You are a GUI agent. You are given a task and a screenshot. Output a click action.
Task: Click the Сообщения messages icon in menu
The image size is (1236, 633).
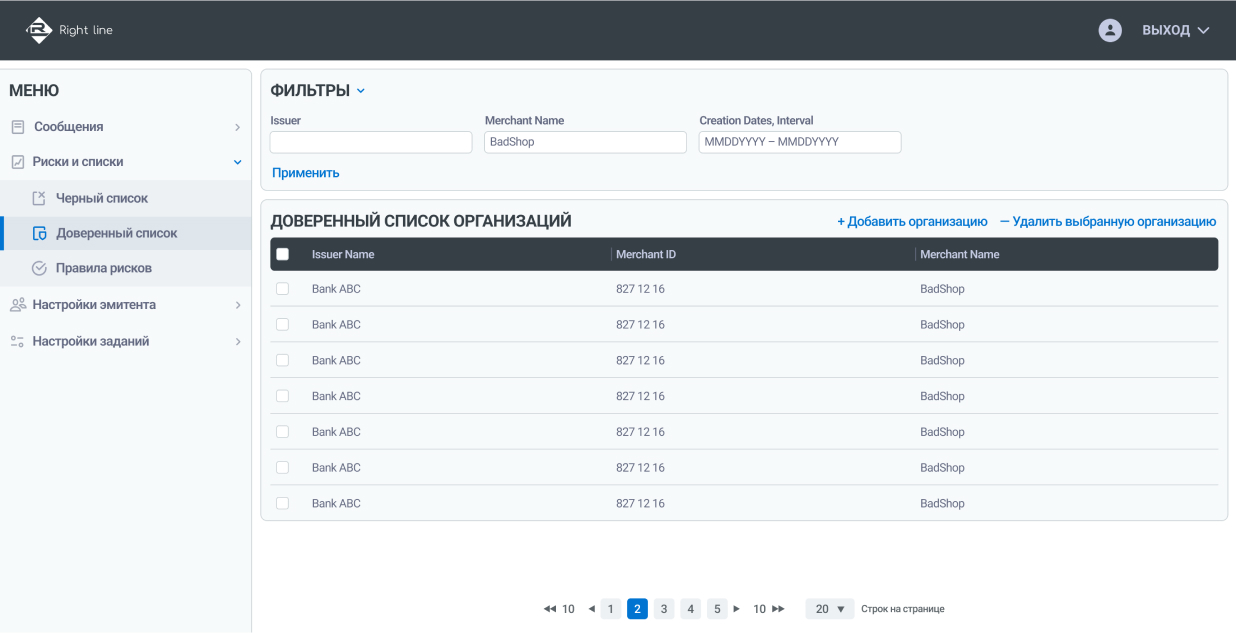(x=18, y=127)
